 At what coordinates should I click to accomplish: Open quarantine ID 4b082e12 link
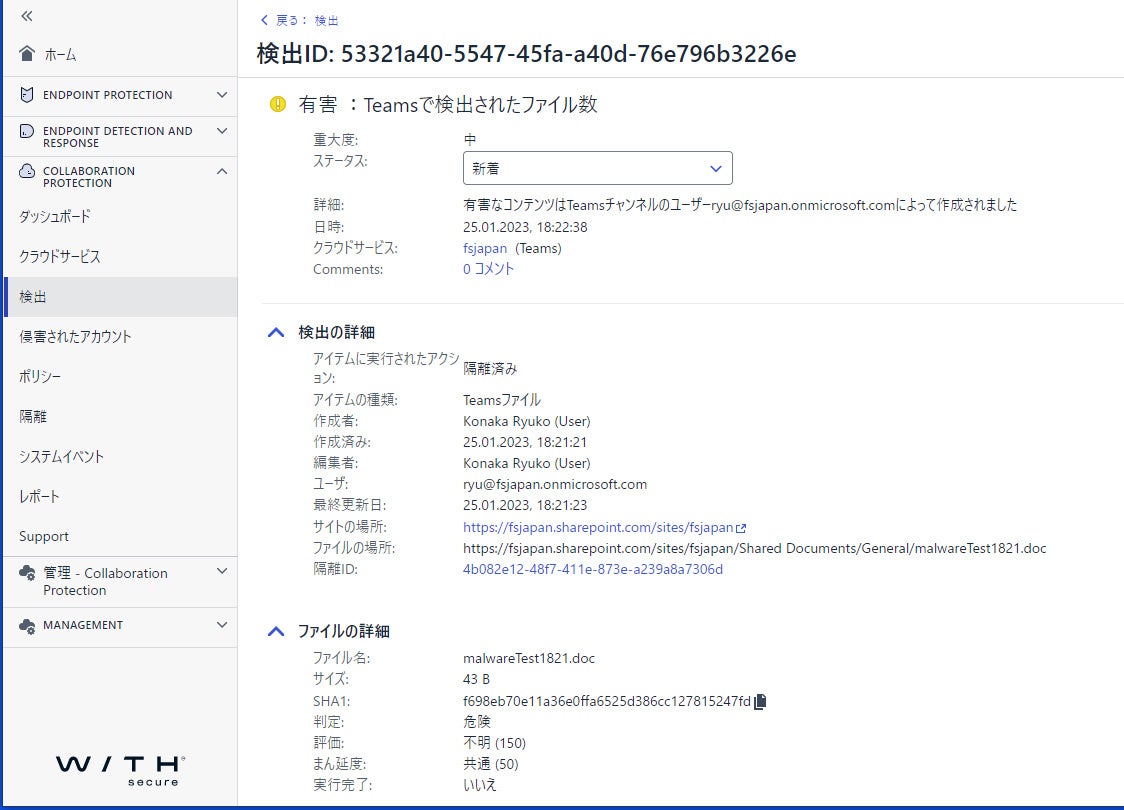593,570
